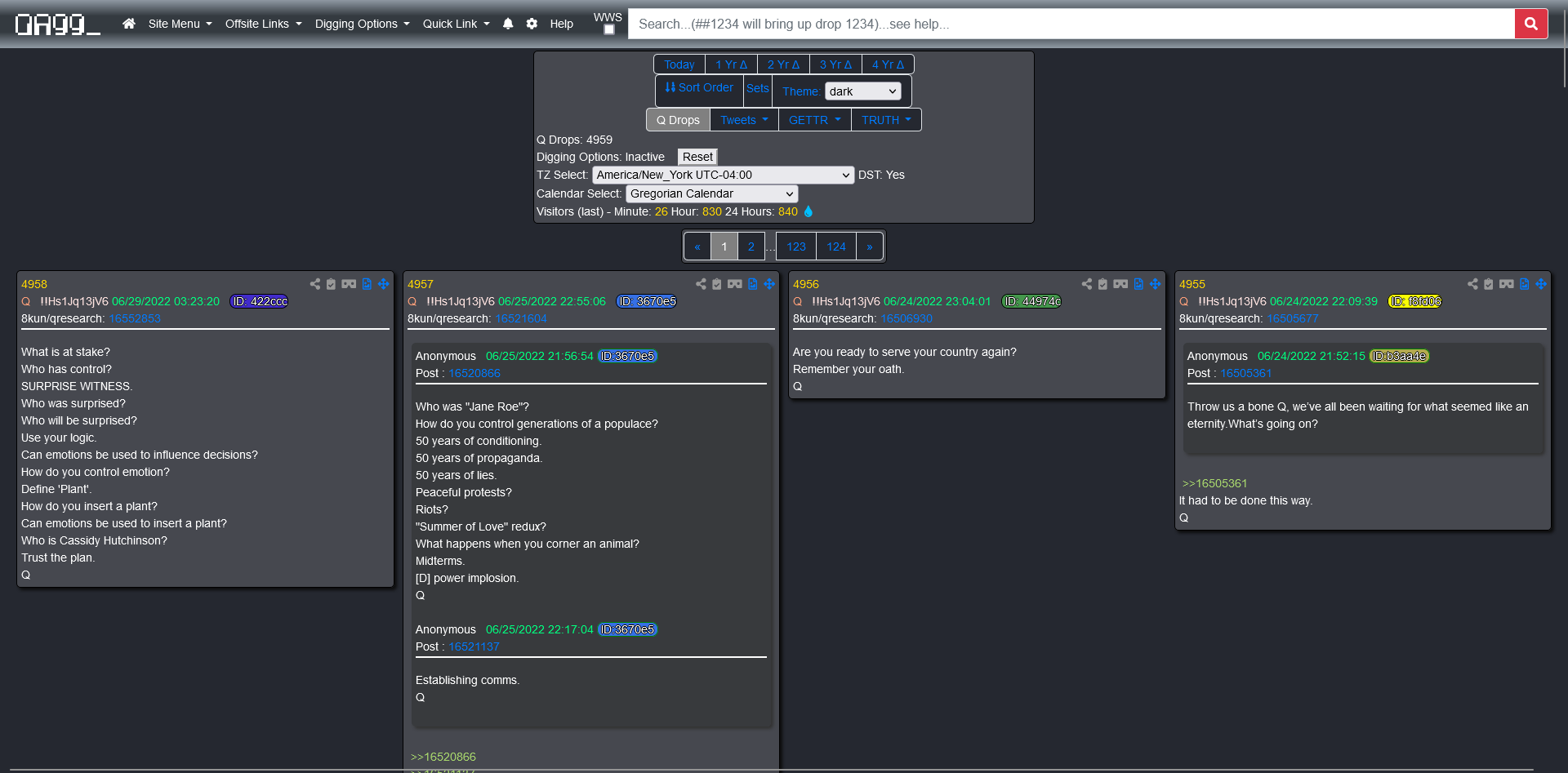Select the 3 Yr Δ tab
The image size is (1568, 773).
pos(835,64)
